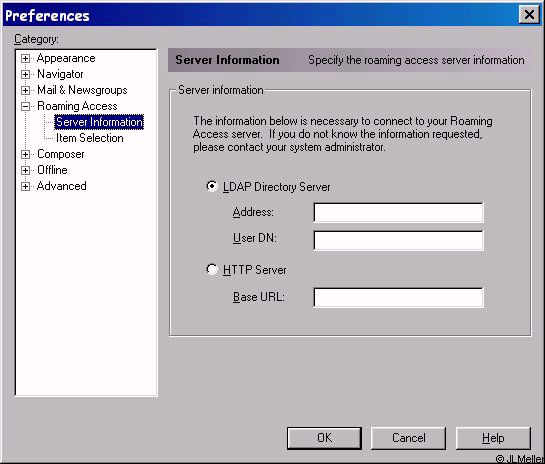Screen dimensions: 545x464
Task: Confirm preferences with OK button
Action: 324,438
